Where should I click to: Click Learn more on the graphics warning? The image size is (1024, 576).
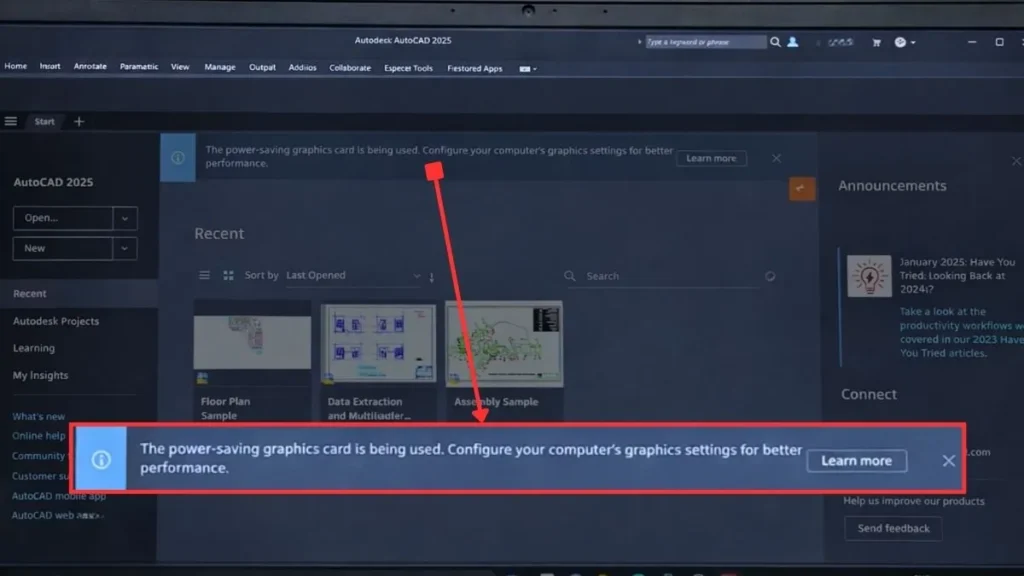tap(856, 460)
